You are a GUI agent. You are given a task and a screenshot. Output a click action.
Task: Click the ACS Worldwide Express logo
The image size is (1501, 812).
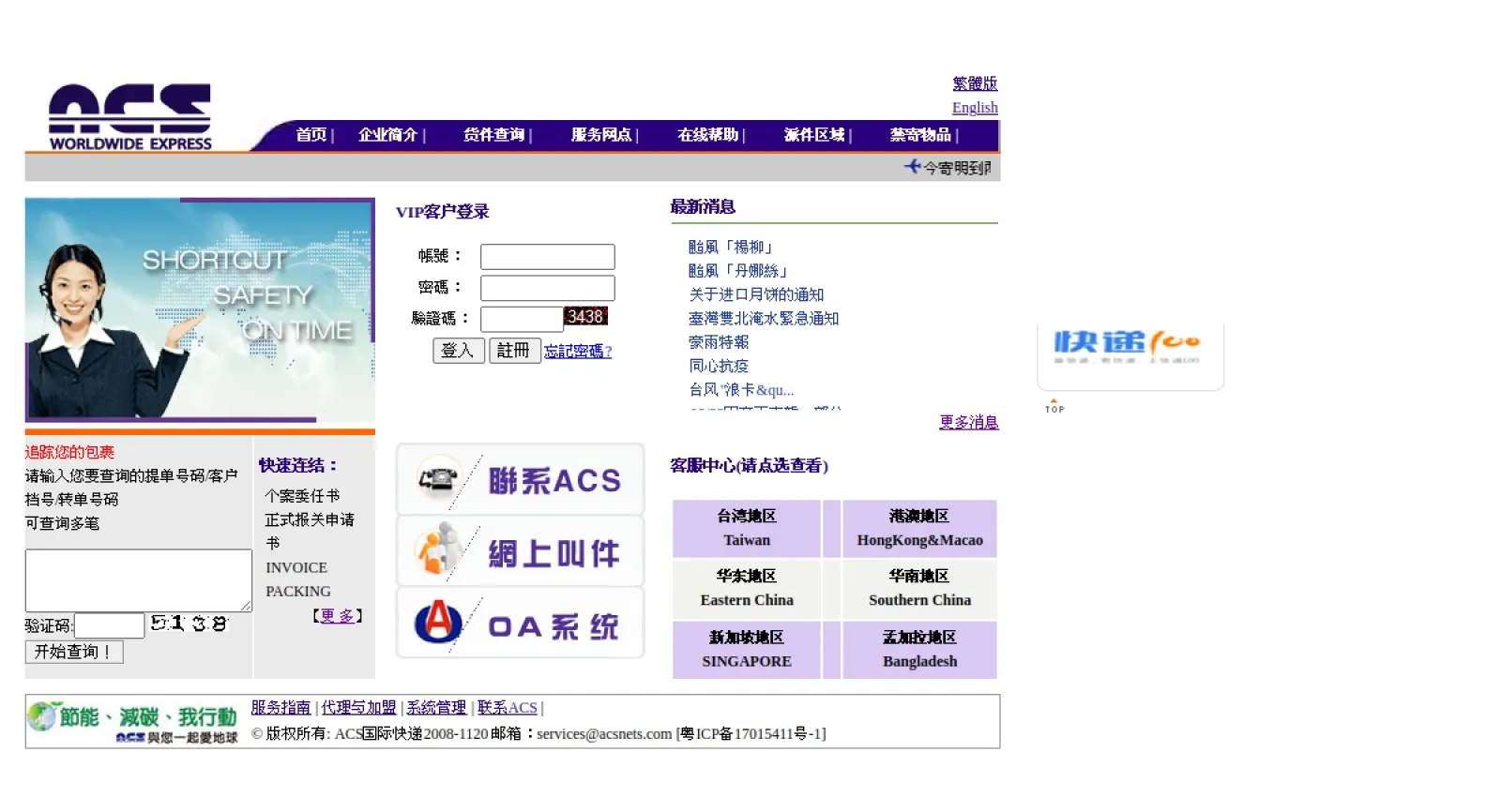click(129, 117)
